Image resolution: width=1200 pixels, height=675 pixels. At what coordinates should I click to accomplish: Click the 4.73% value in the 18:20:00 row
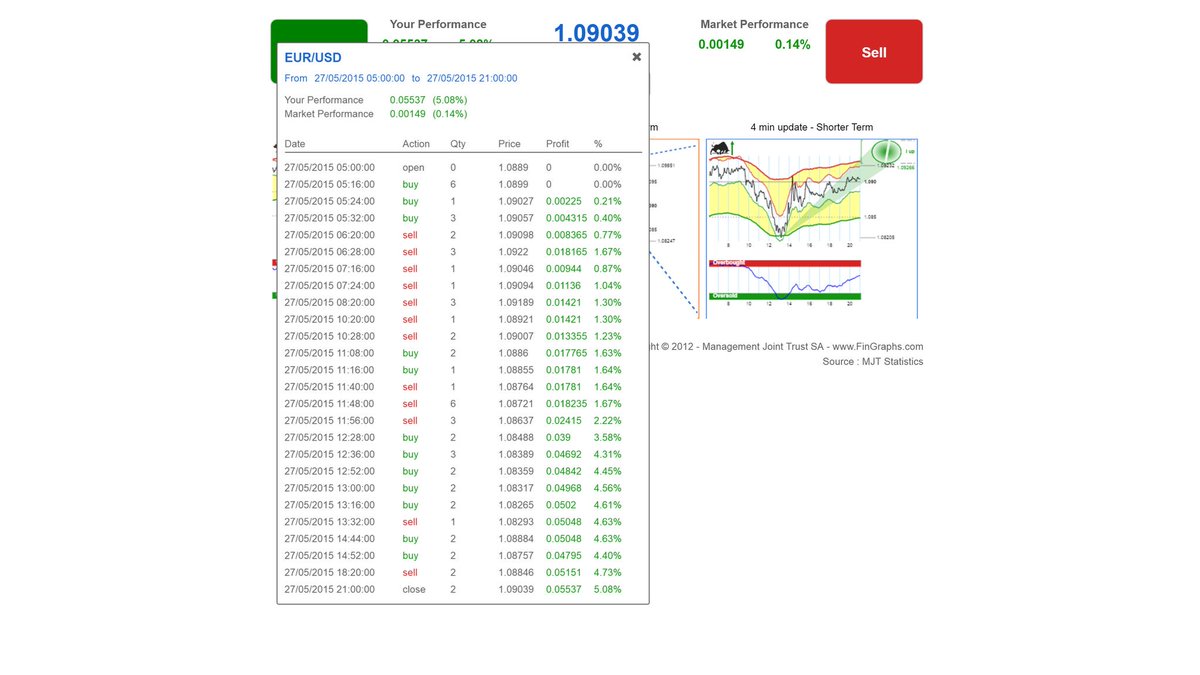(x=608, y=573)
